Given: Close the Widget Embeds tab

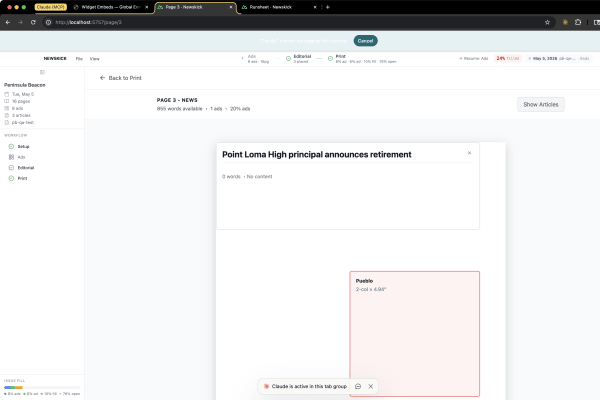Looking at the screenshot, I should [x=147, y=7].
